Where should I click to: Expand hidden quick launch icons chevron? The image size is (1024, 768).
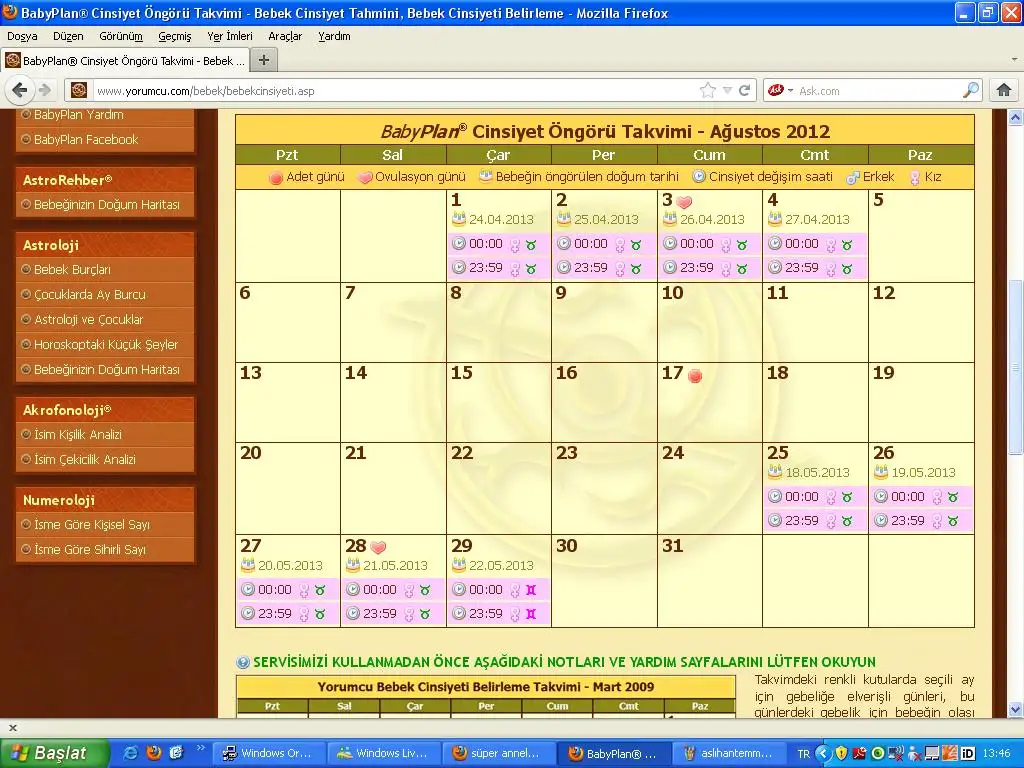click(200, 748)
